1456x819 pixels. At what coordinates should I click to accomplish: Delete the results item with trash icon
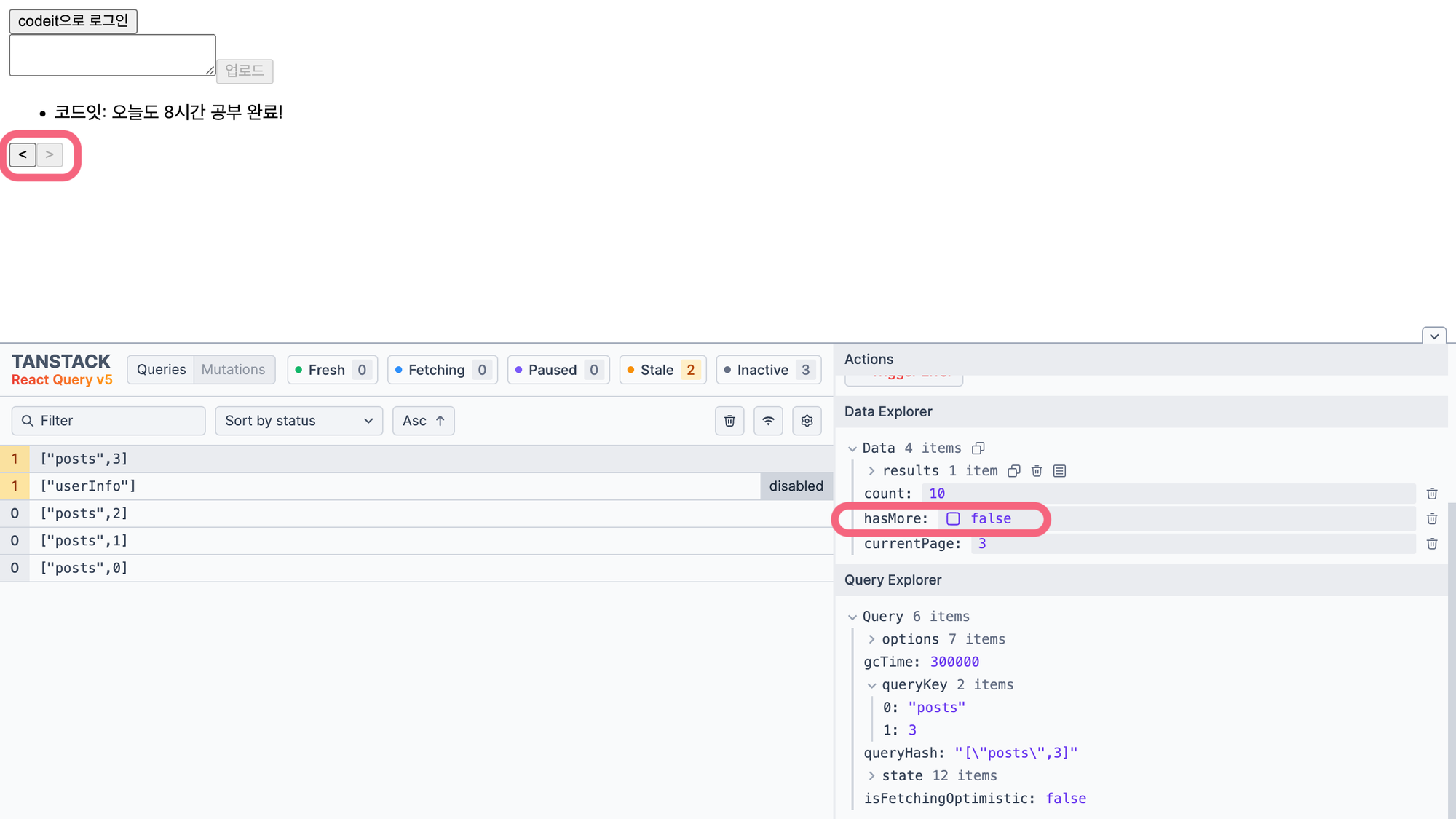[x=1037, y=471]
